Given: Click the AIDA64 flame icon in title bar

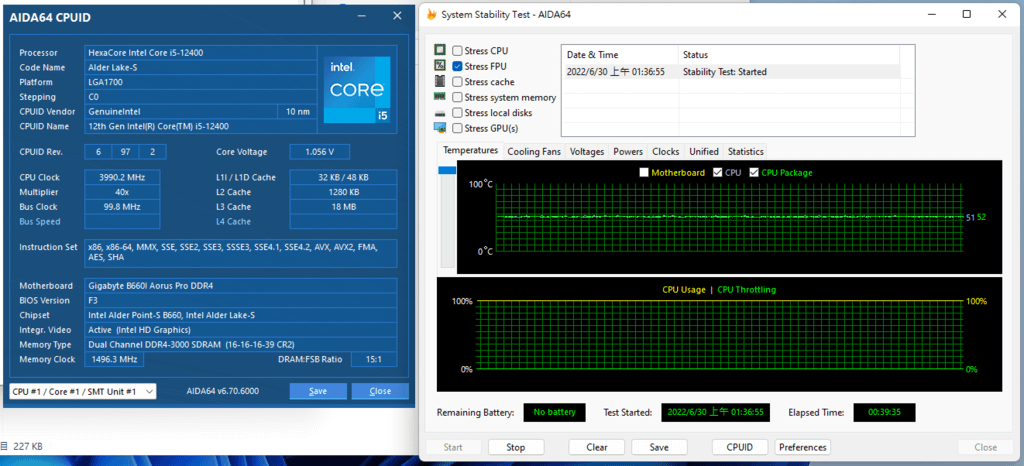Looking at the screenshot, I should [431, 14].
